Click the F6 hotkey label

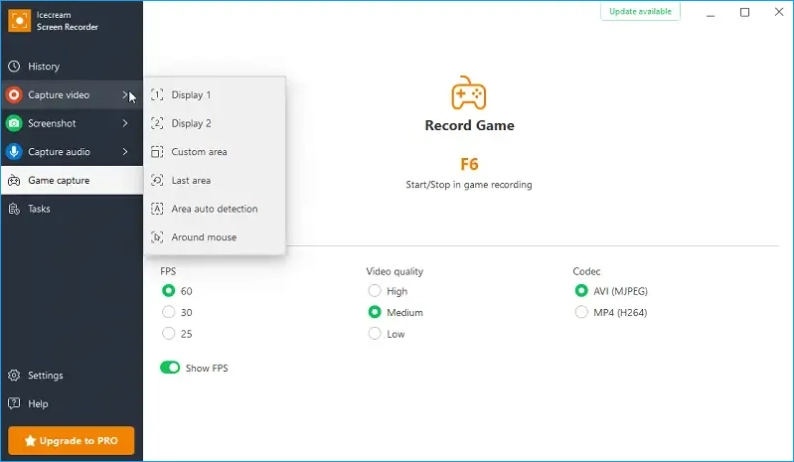click(x=469, y=164)
